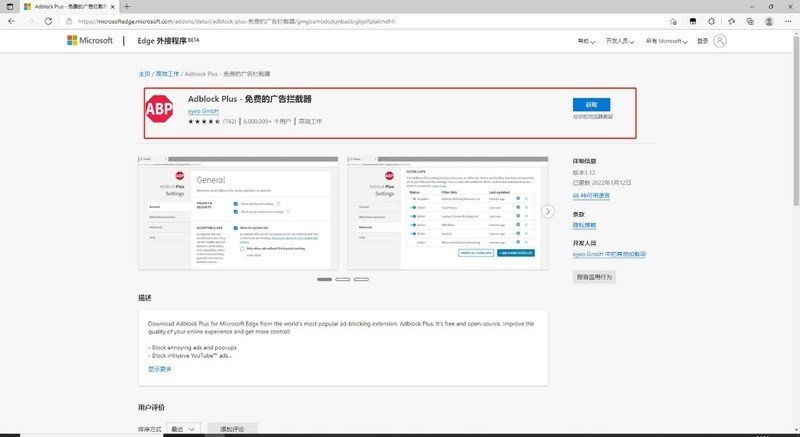Viewport: 800px width, 437px height.
Task: Click the 高效工作 category next to user count
Action: tap(310, 121)
